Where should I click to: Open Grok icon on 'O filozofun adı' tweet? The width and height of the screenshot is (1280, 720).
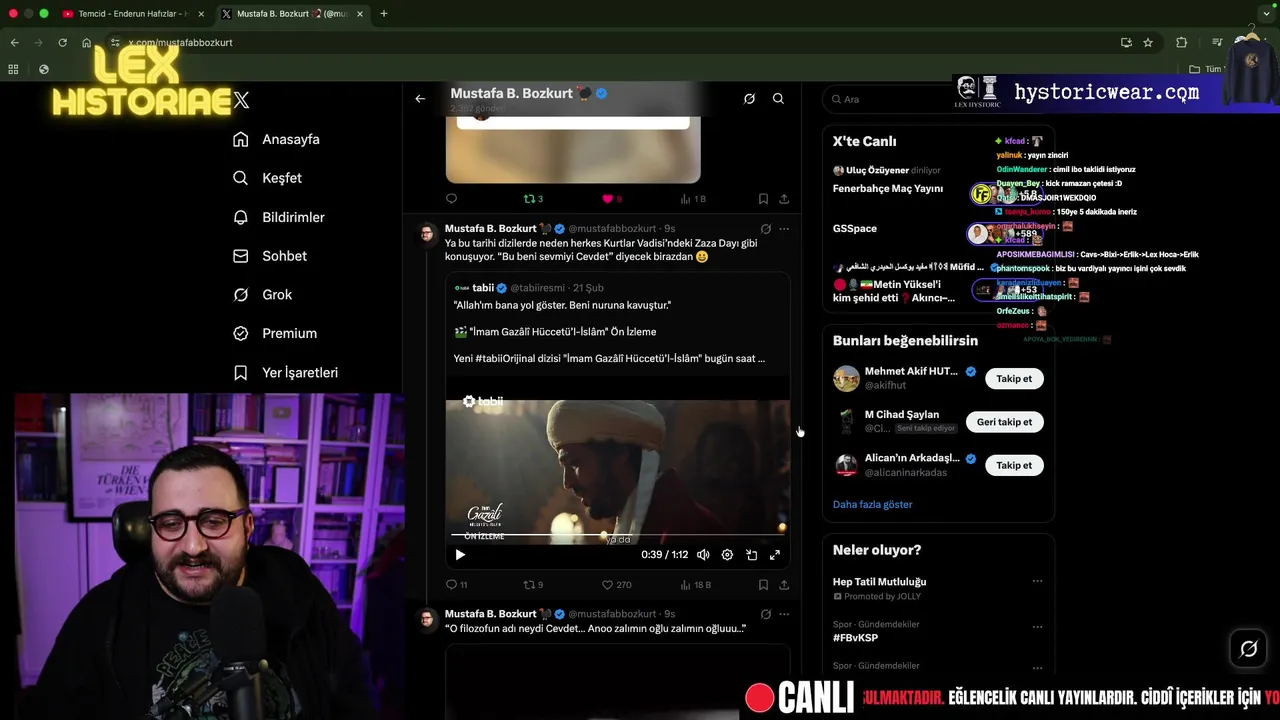[765, 614]
